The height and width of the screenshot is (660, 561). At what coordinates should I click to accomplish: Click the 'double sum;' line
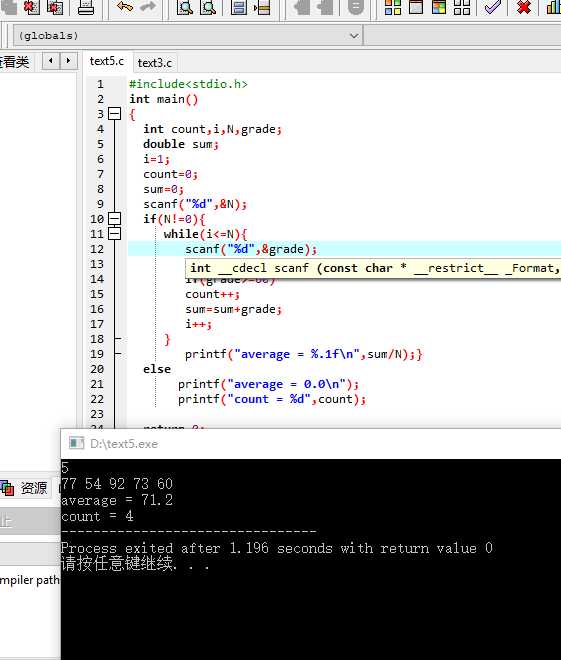pos(181,144)
